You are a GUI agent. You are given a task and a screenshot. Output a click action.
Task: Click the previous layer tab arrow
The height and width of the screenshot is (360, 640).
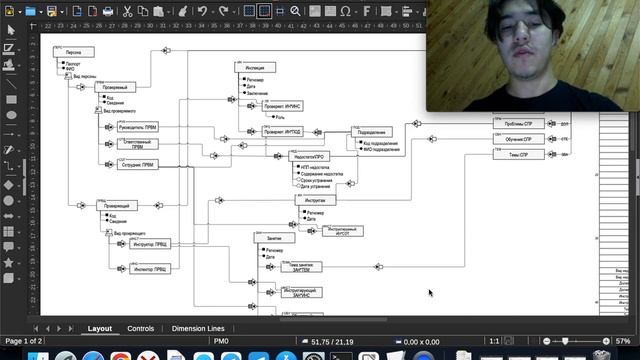(x=48, y=329)
